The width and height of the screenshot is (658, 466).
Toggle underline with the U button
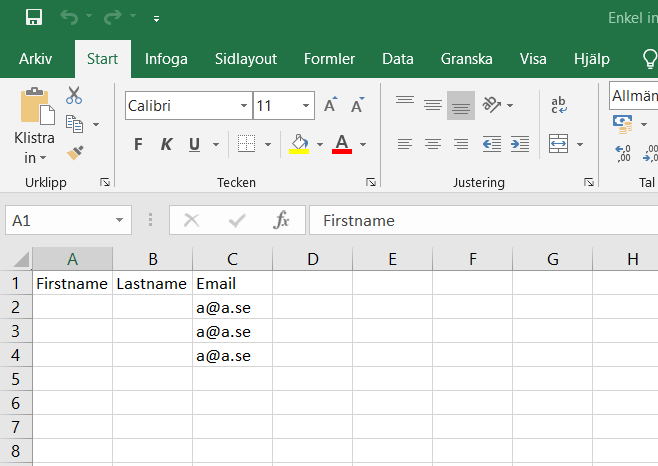coord(194,144)
